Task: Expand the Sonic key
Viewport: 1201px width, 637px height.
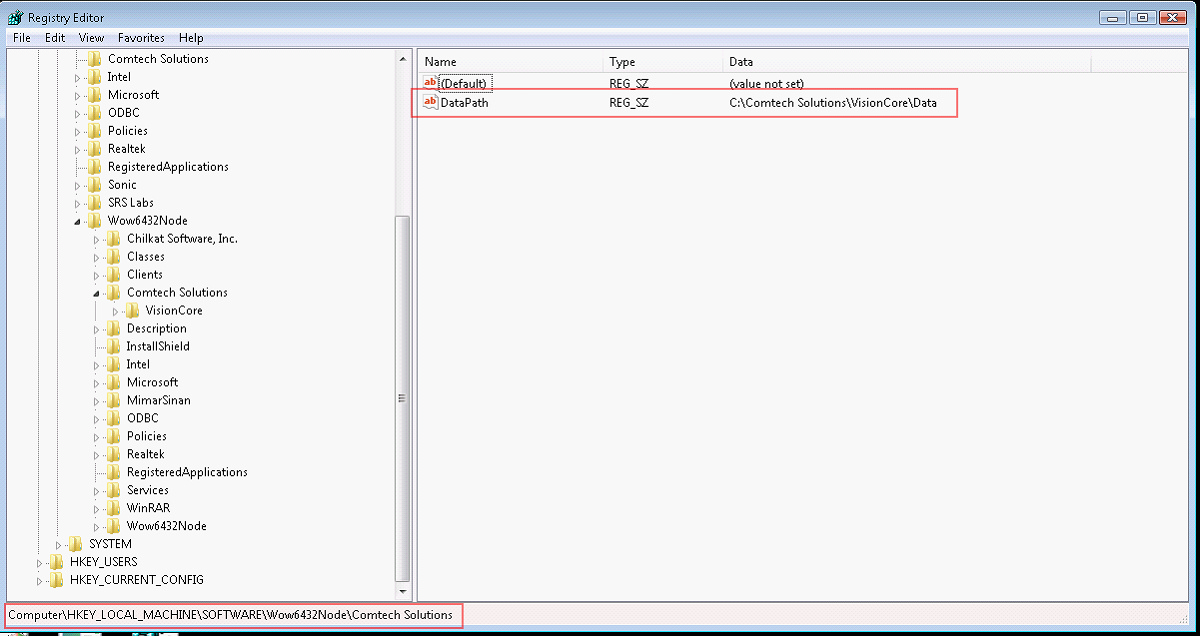Action: [79, 185]
